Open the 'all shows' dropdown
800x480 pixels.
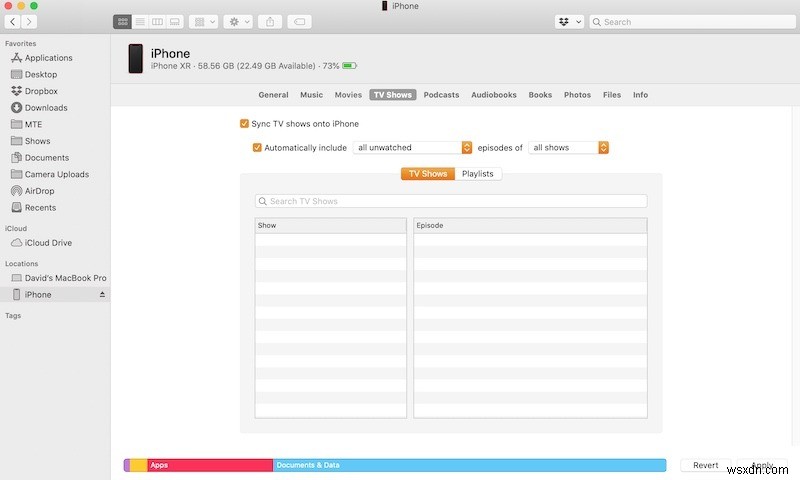568,147
